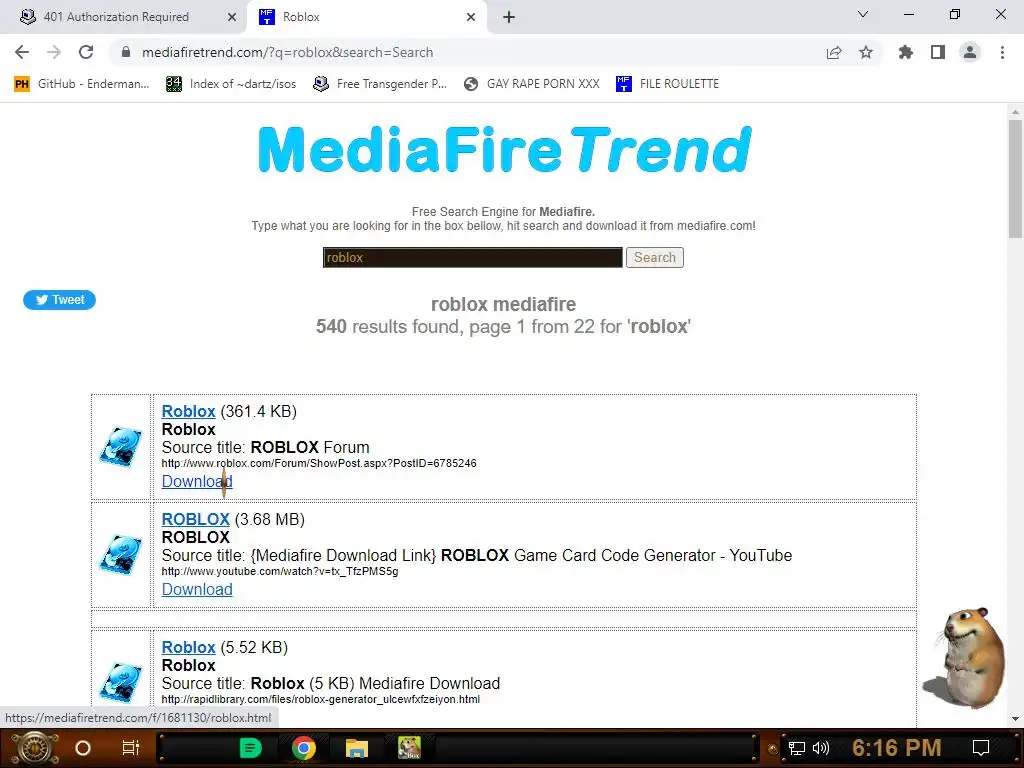1024x768 pixels.
Task: Focus the roblox search box
Action: pyautogui.click(x=472, y=257)
